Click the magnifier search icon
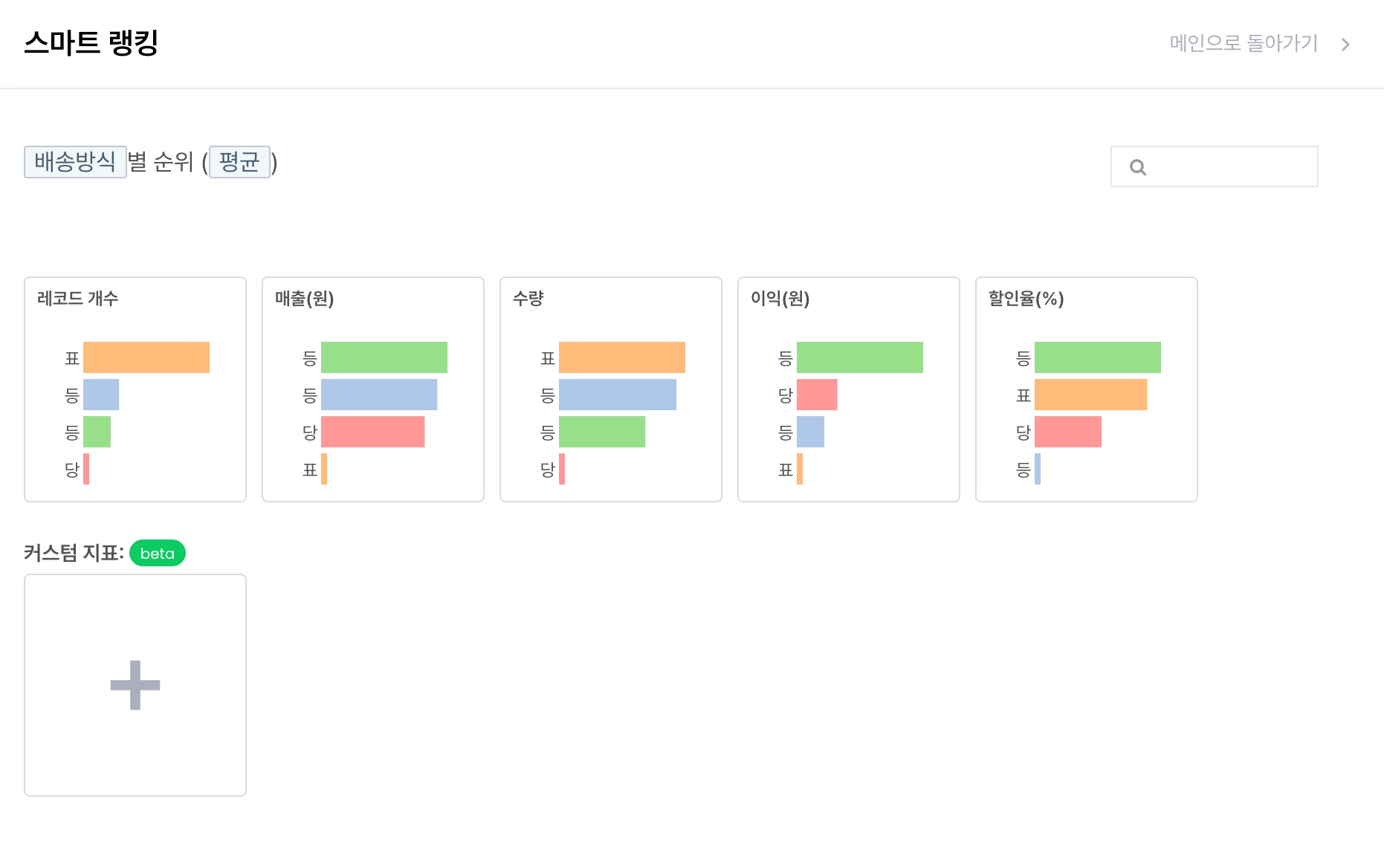Image resolution: width=1384 pixels, height=868 pixels. point(1137,167)
